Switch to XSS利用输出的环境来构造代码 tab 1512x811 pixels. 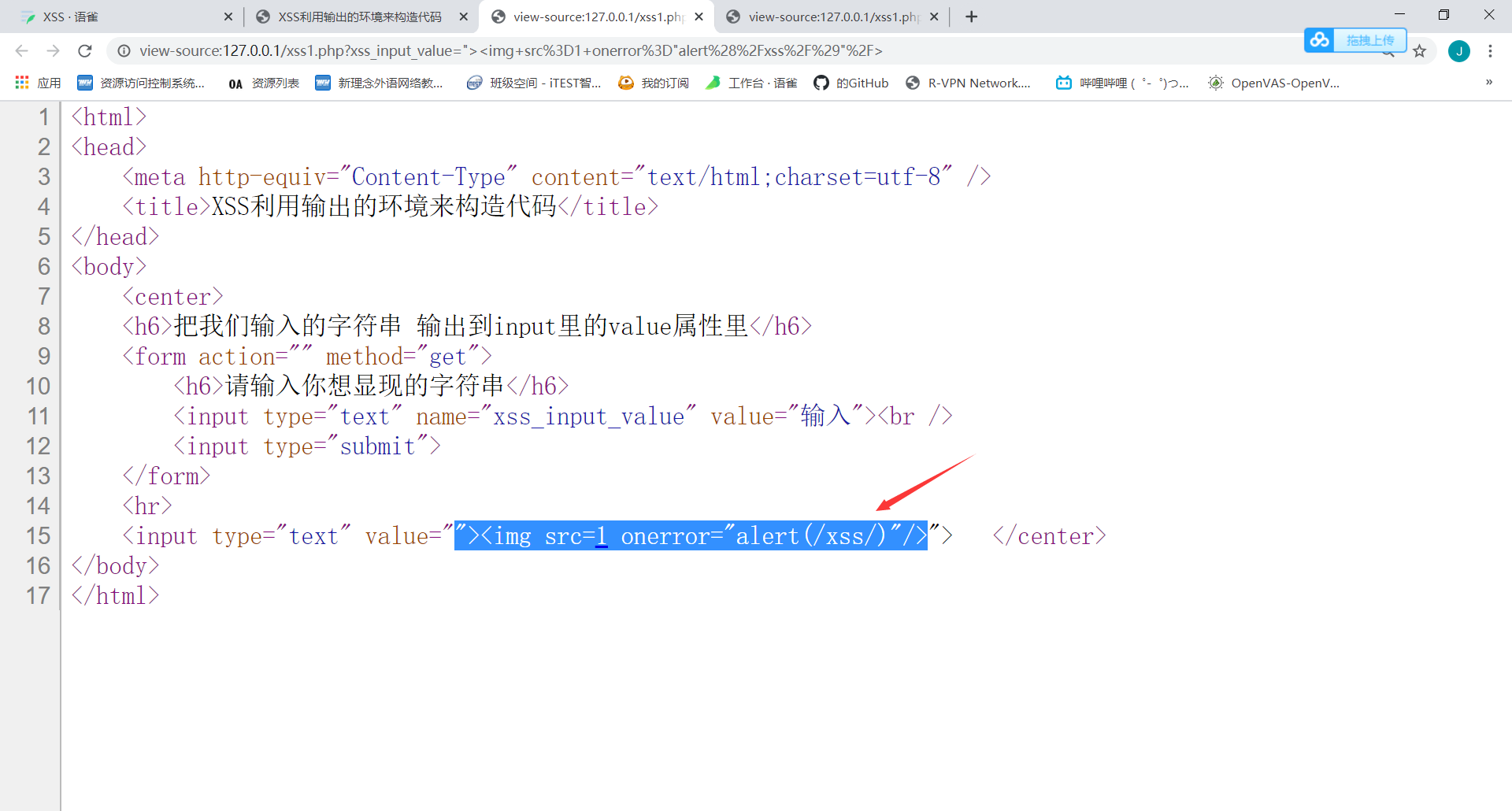click(x=360, y=17)
